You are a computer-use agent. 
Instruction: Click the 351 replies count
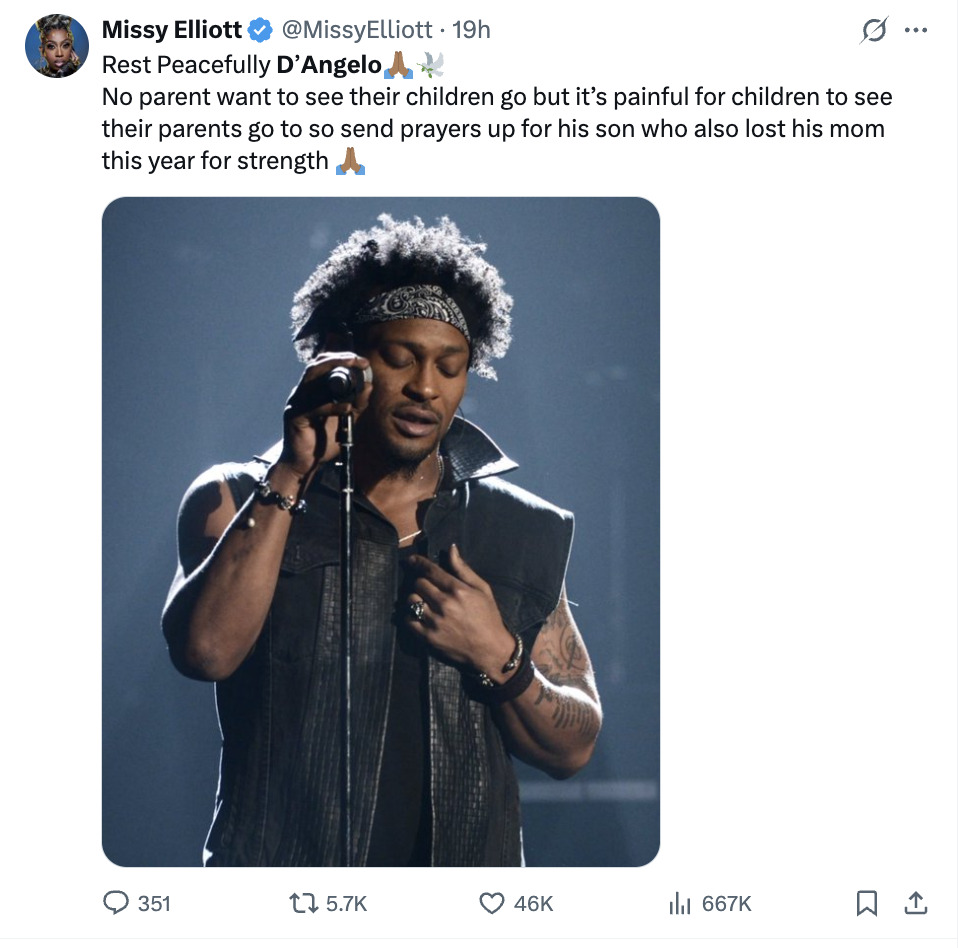pos(154,903)
